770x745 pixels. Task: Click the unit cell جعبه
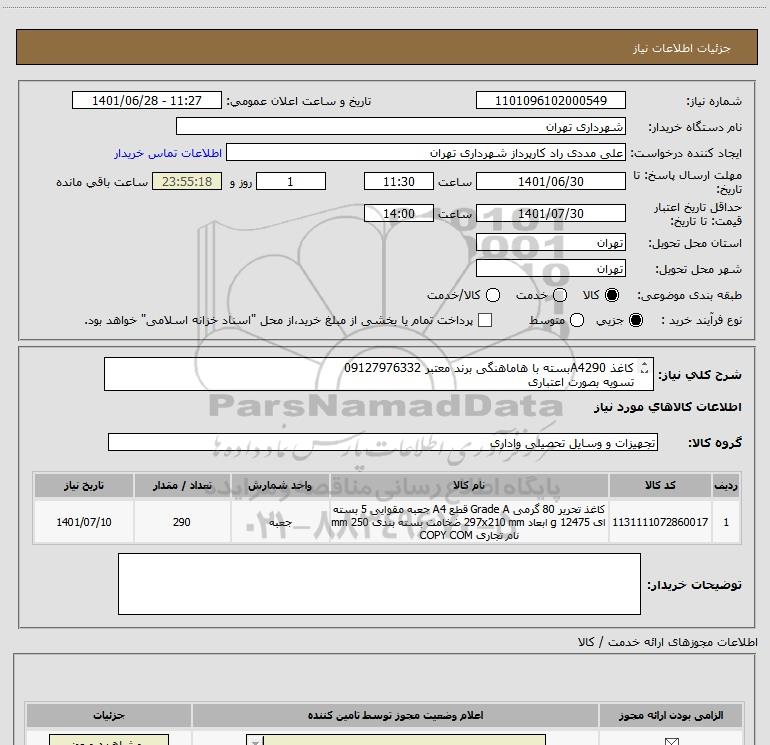click(x=280, y=522)
